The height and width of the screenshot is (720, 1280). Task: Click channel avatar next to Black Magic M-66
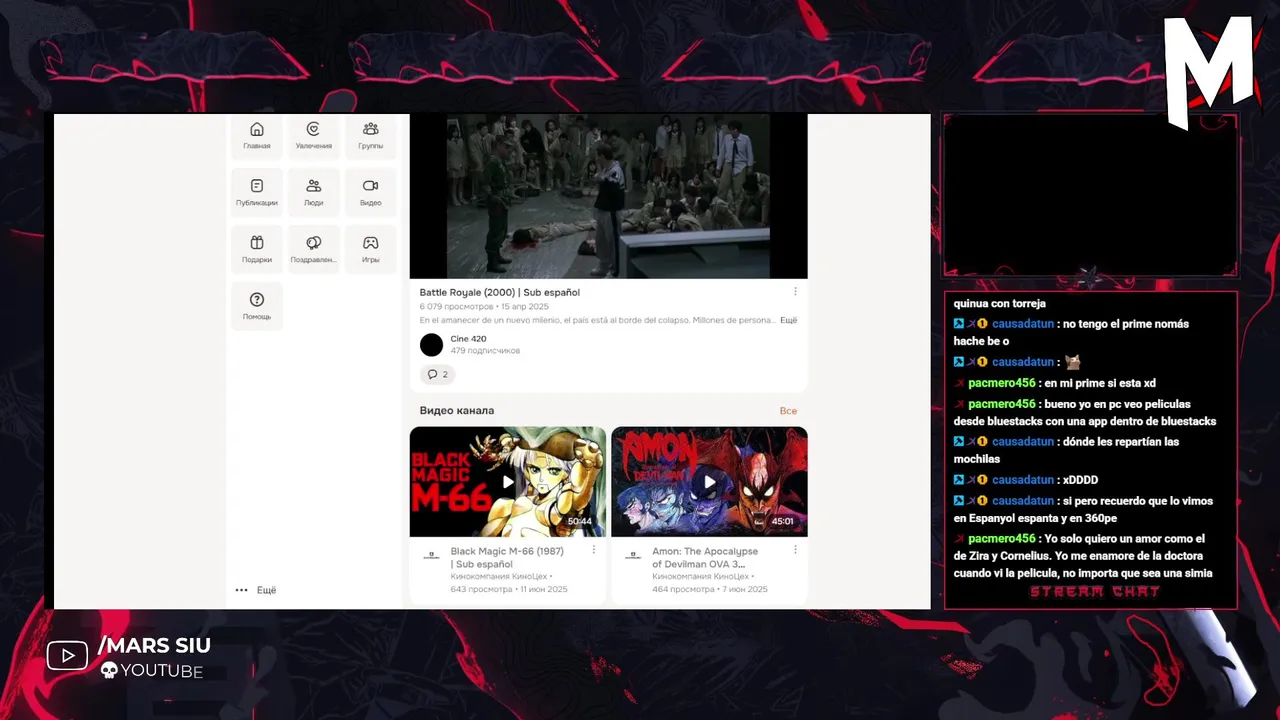coord(431,555)
